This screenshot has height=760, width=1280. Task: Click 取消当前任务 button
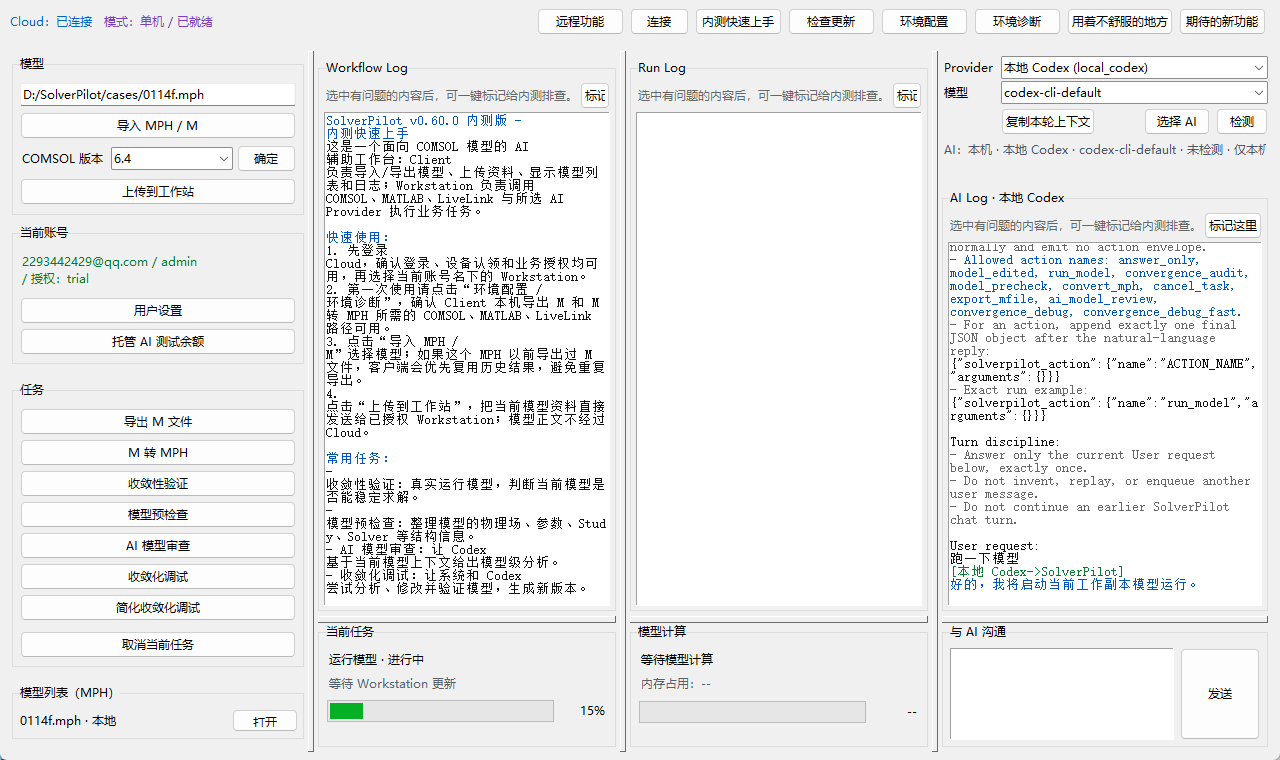(x=158, y=645)
